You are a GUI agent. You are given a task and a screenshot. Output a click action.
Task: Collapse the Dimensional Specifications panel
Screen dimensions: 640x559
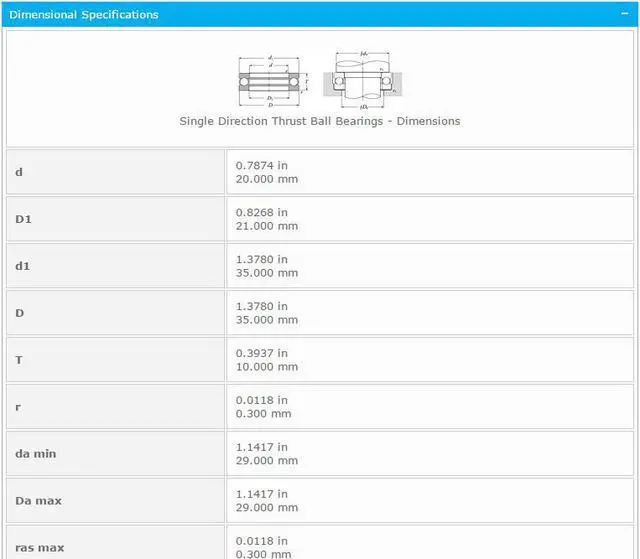coord(627,14)
